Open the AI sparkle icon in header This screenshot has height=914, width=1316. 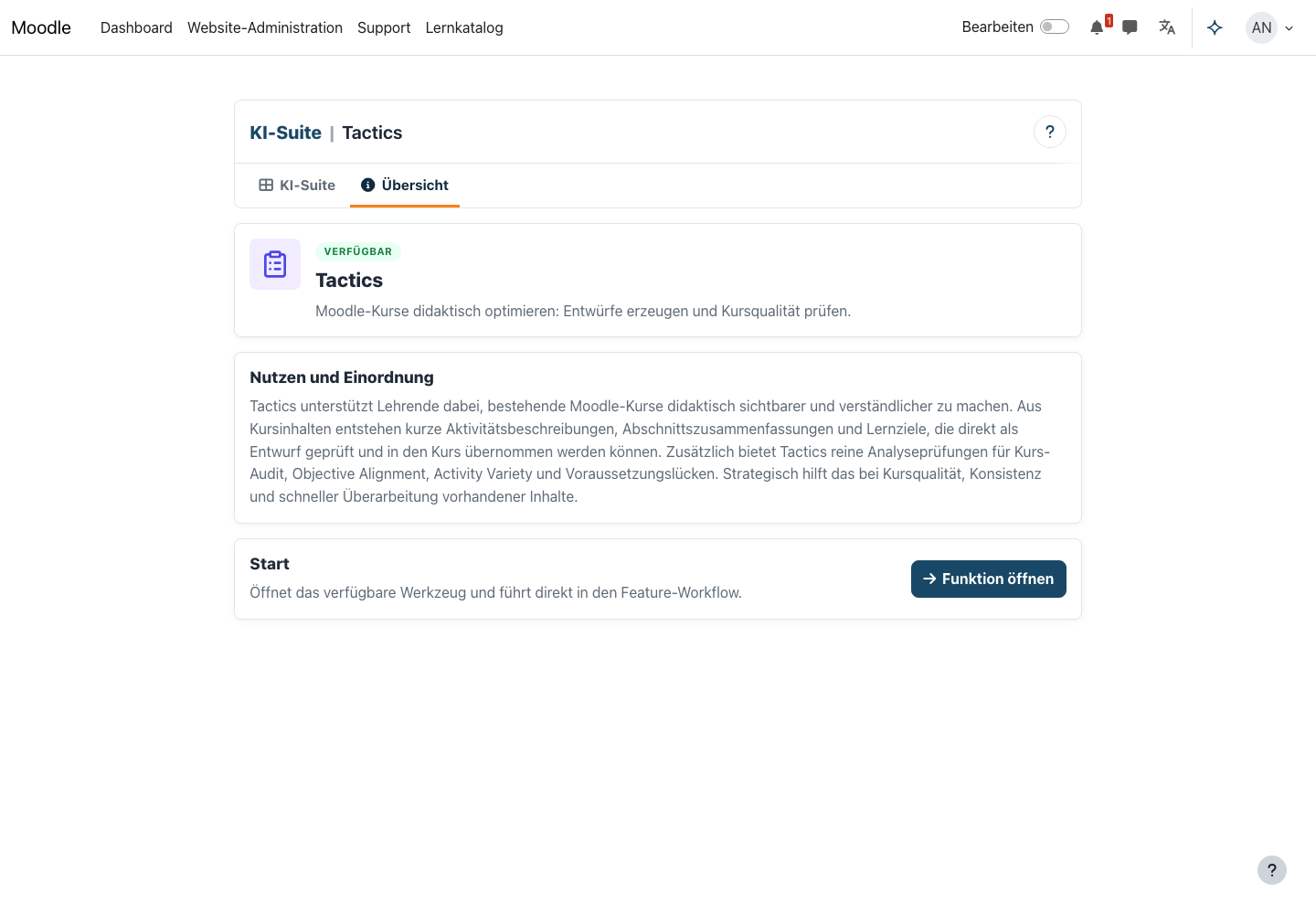1215,27
